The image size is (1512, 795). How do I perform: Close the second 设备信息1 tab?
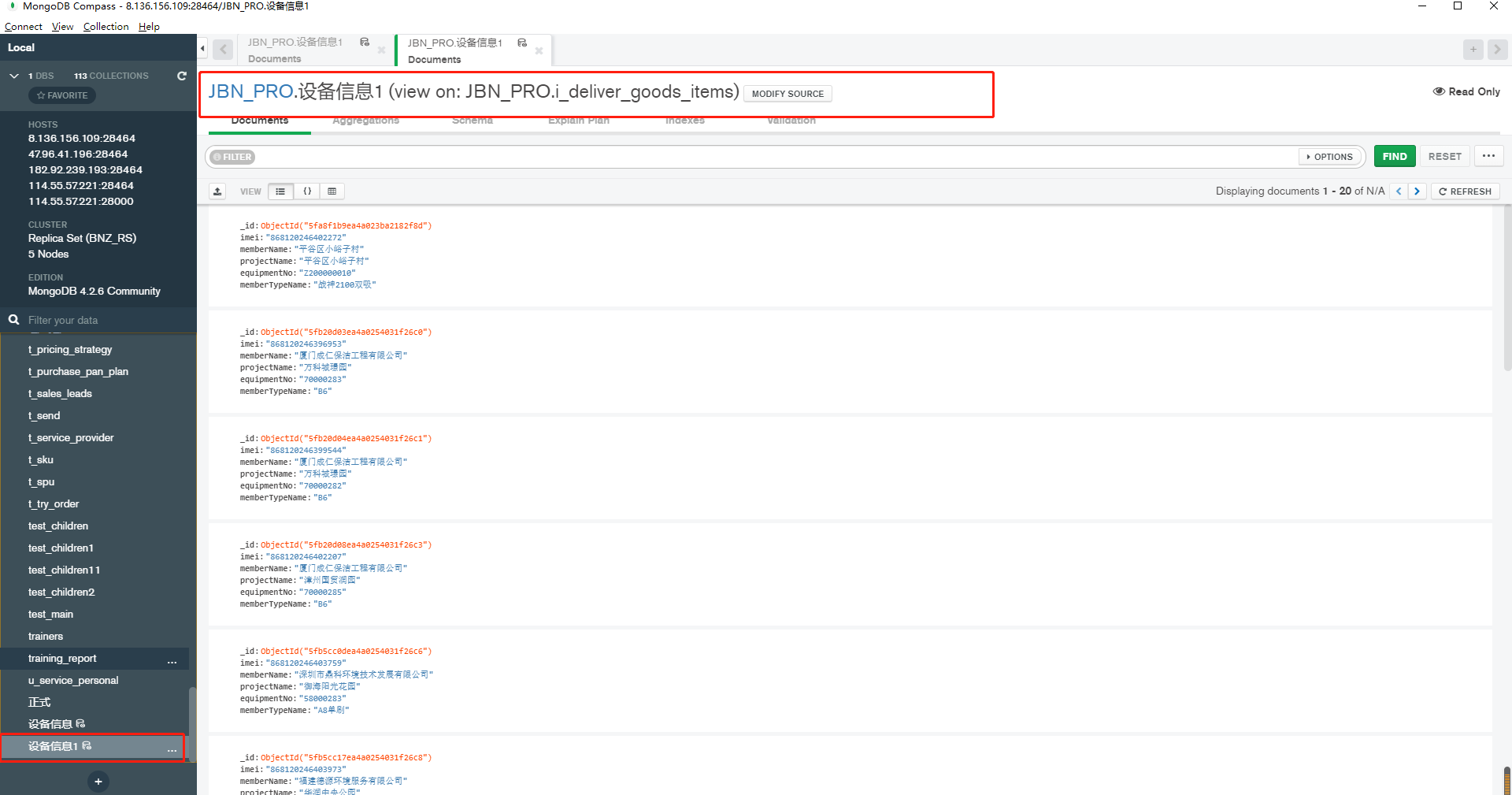coord(539,51)
